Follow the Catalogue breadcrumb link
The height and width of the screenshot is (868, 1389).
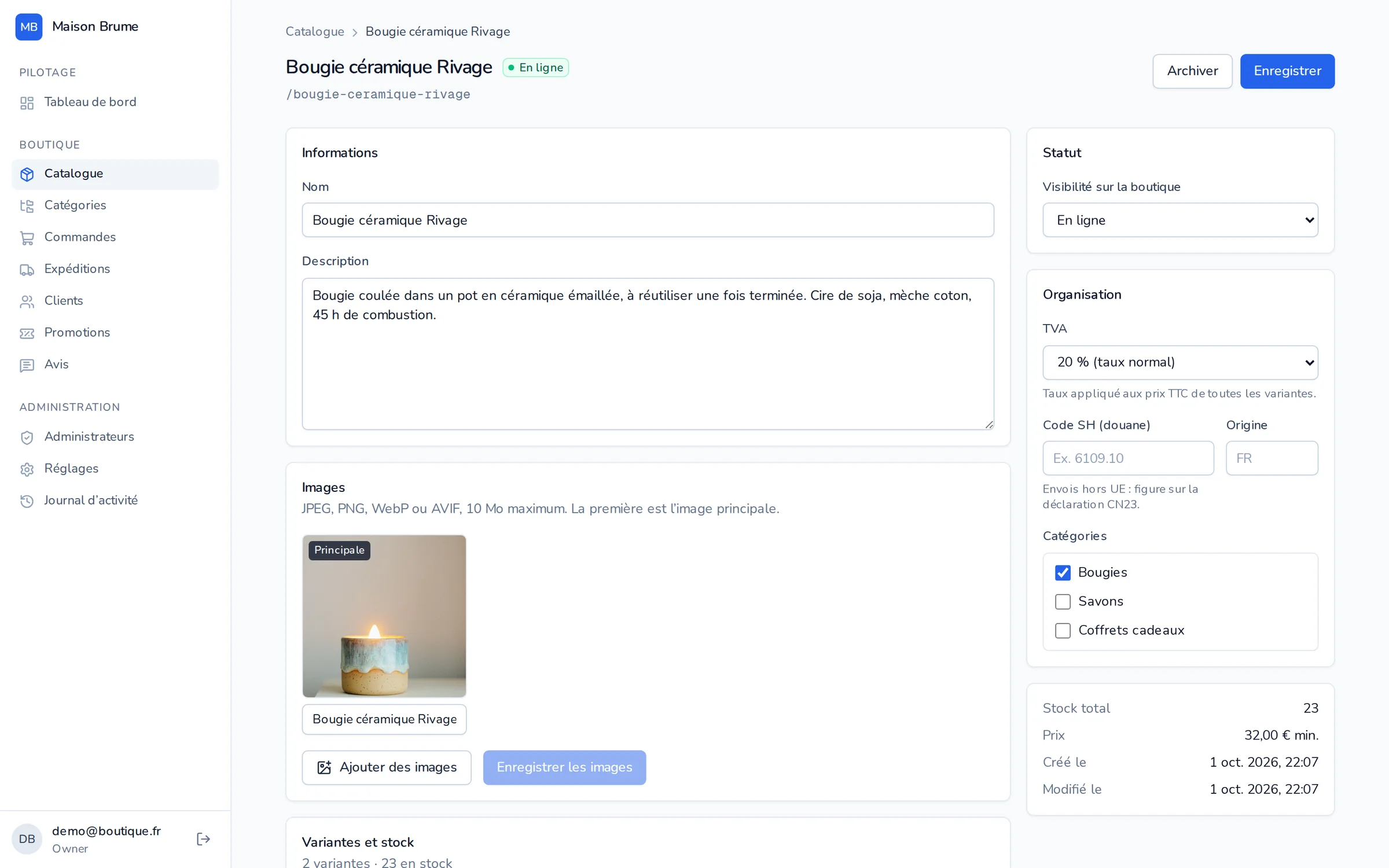tap(315, 32)
